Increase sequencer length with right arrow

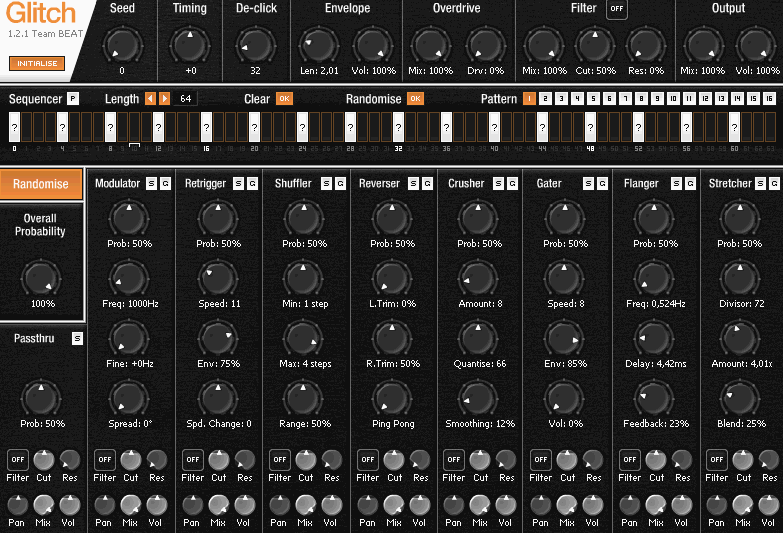pyautogui.click(x=164, y=98)
